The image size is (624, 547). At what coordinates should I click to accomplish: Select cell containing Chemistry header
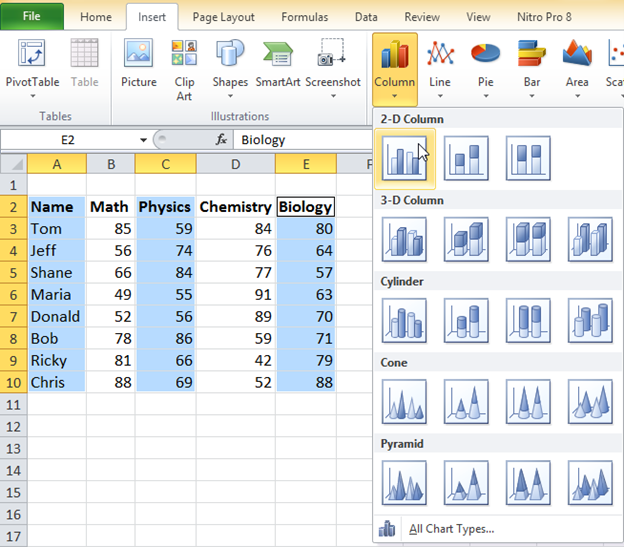[235, 207]
